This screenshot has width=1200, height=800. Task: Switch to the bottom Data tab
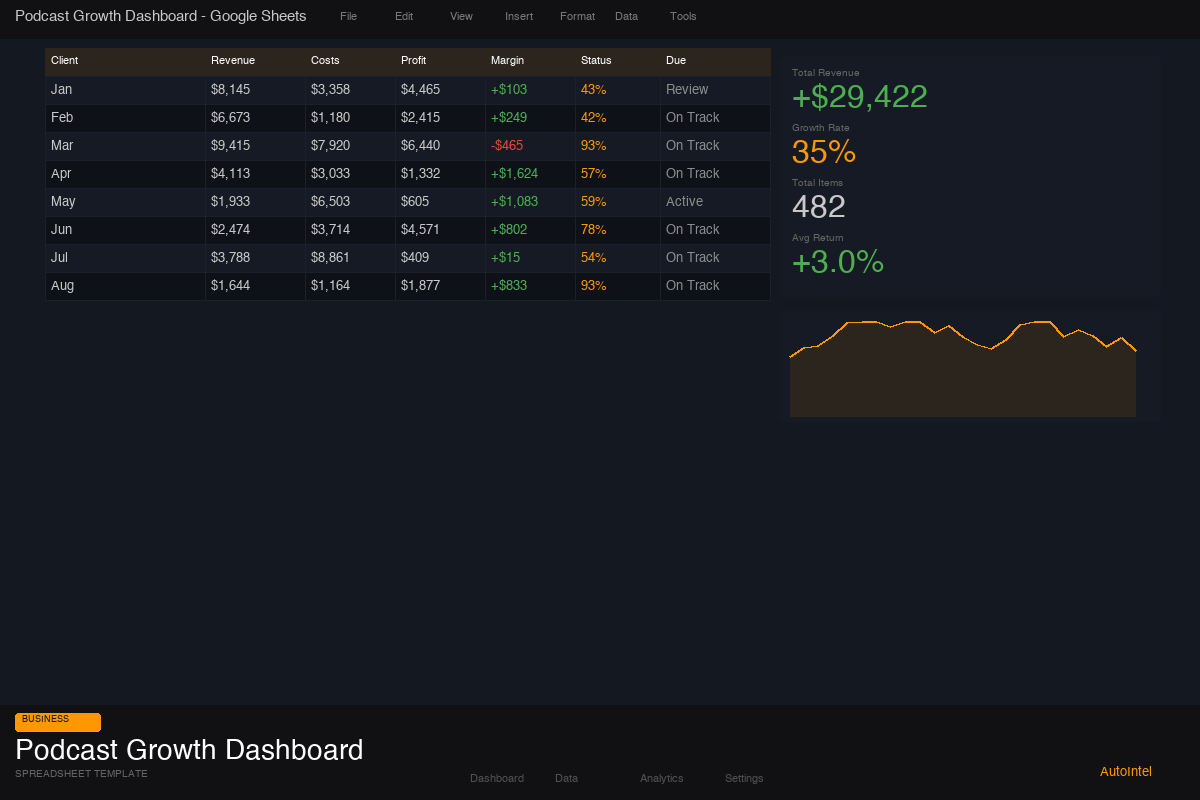point(566,778)
